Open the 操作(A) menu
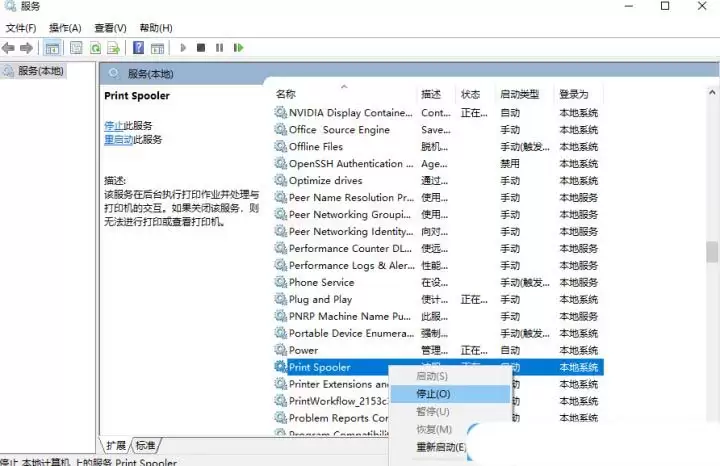 (x=65, y=28)
